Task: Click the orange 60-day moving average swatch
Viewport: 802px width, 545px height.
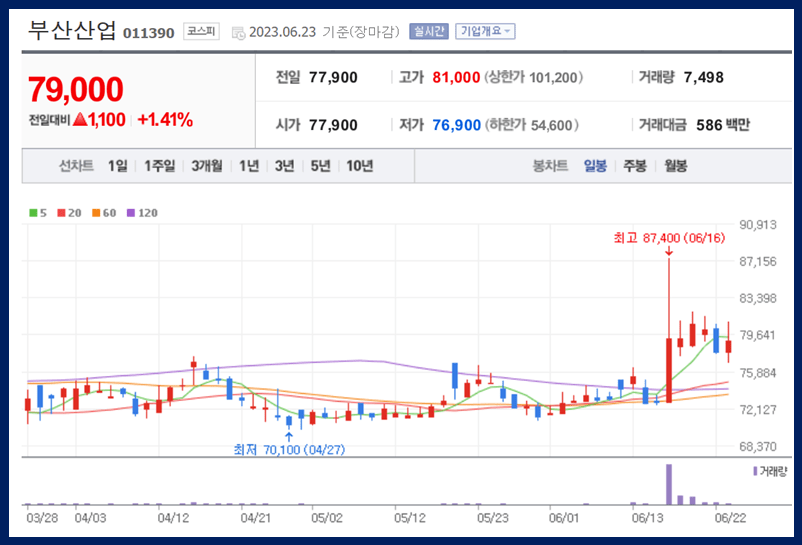Action: click(96, 213)
